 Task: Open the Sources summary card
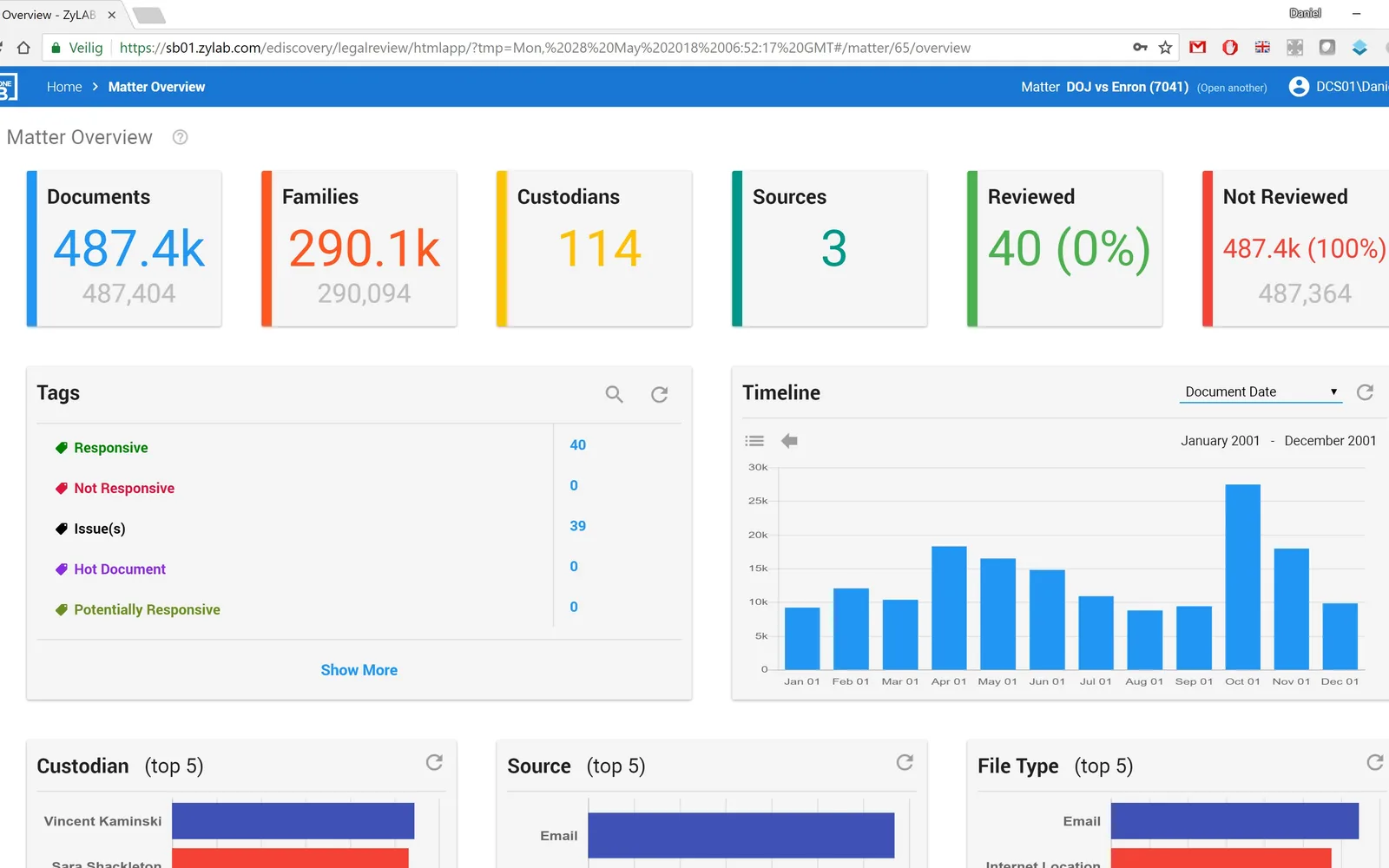pyautogui.click(x=830, y=248)
